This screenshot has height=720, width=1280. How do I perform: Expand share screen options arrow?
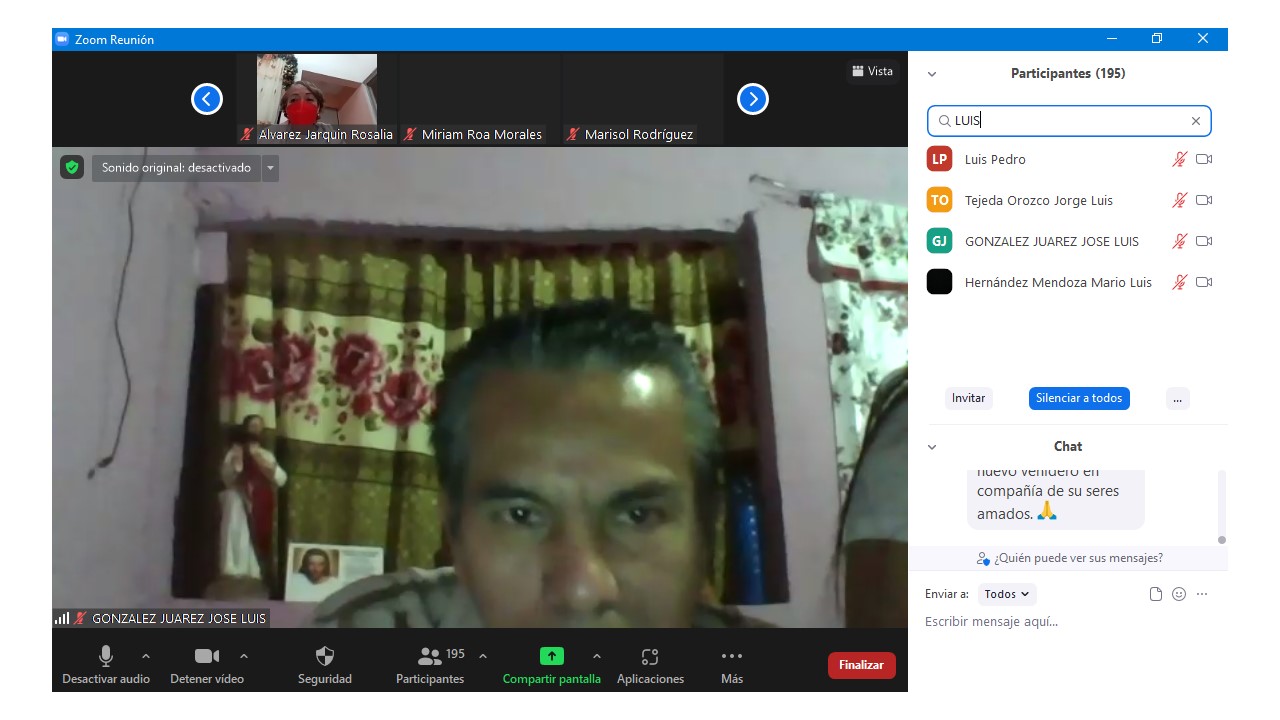point(597,656)
